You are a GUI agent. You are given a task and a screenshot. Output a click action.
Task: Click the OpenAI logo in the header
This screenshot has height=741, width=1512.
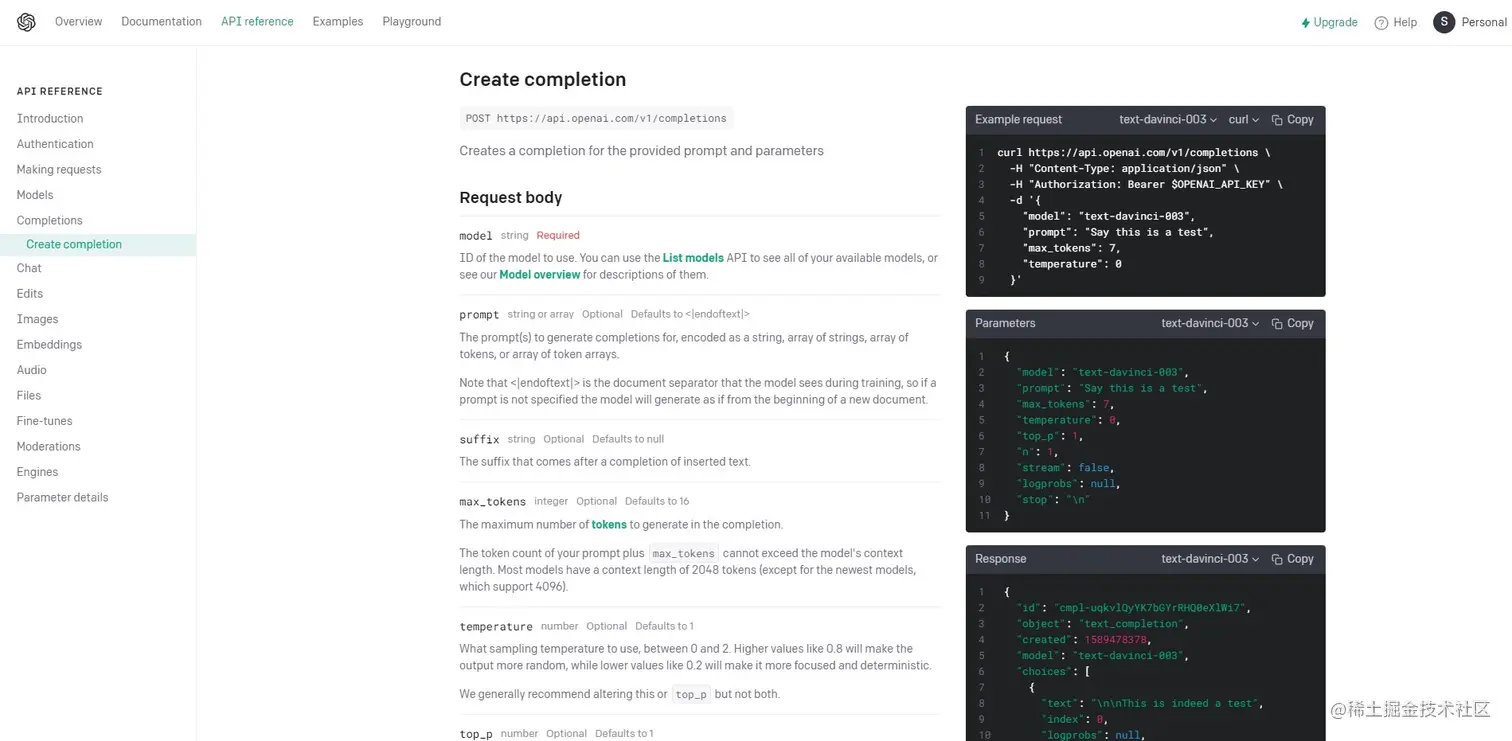(x=26, y=22)
